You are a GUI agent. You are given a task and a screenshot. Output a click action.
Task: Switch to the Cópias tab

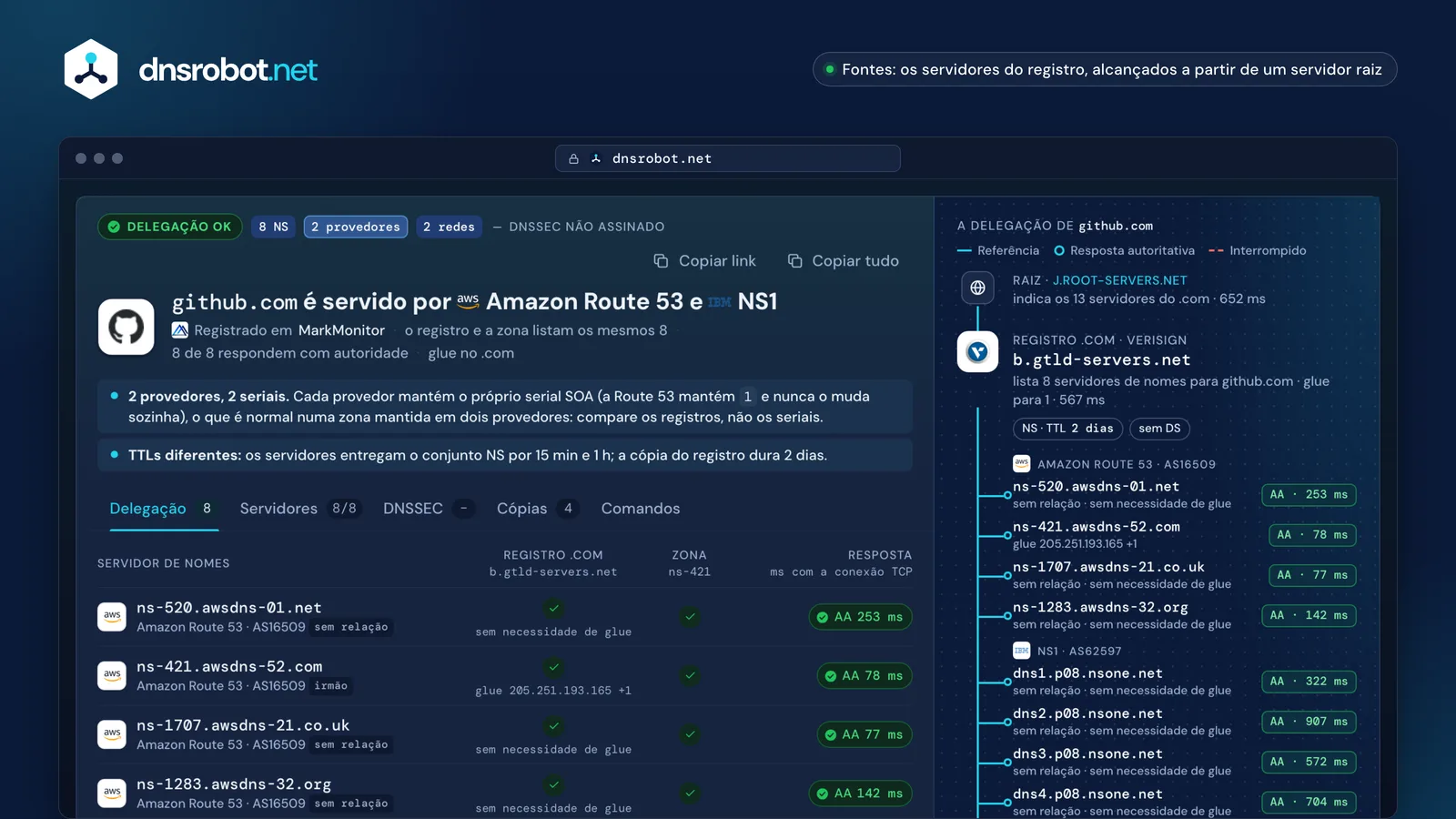coord(537,509)
